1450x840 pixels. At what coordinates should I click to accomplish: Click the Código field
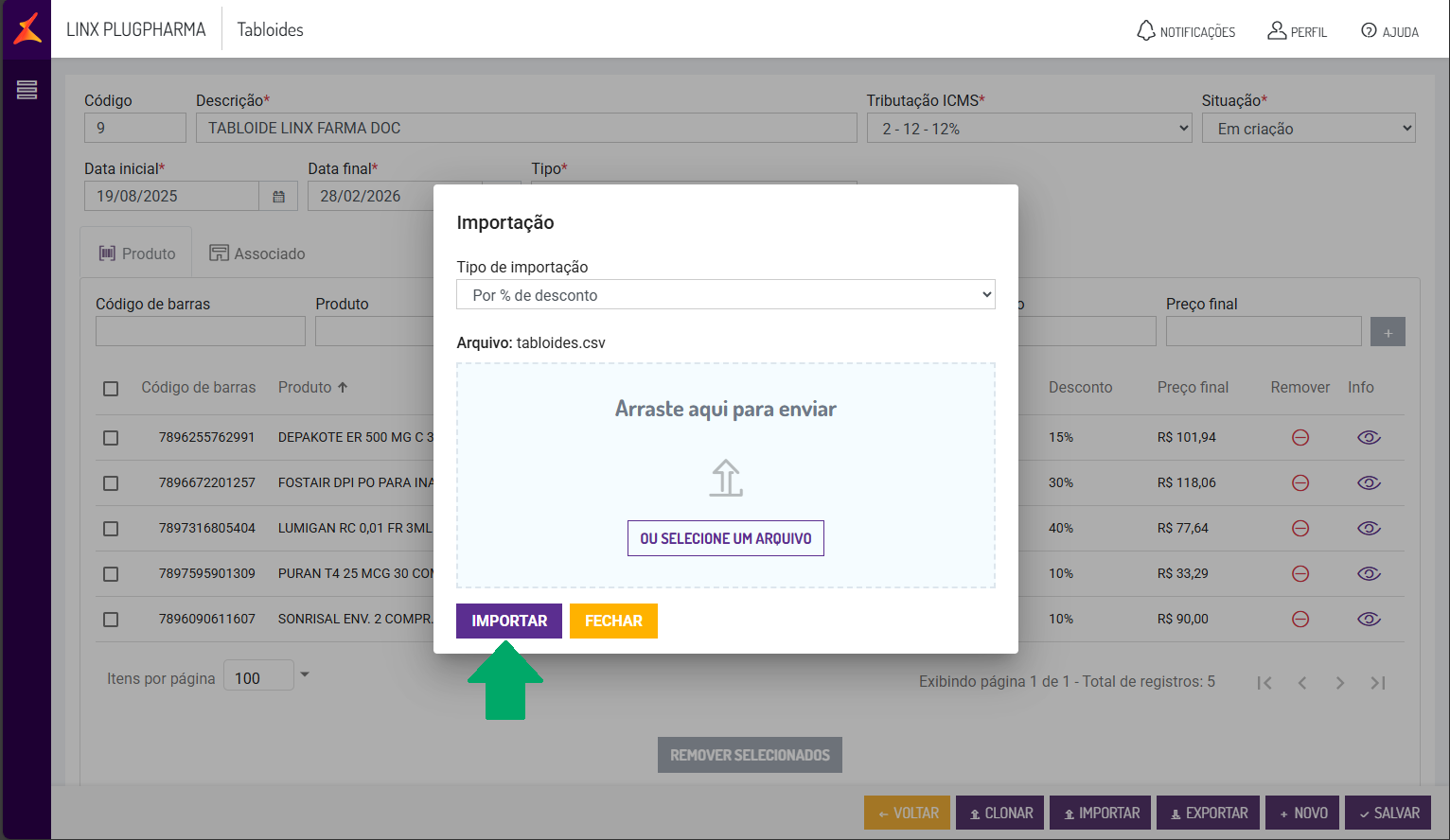[x=135, y=128]
